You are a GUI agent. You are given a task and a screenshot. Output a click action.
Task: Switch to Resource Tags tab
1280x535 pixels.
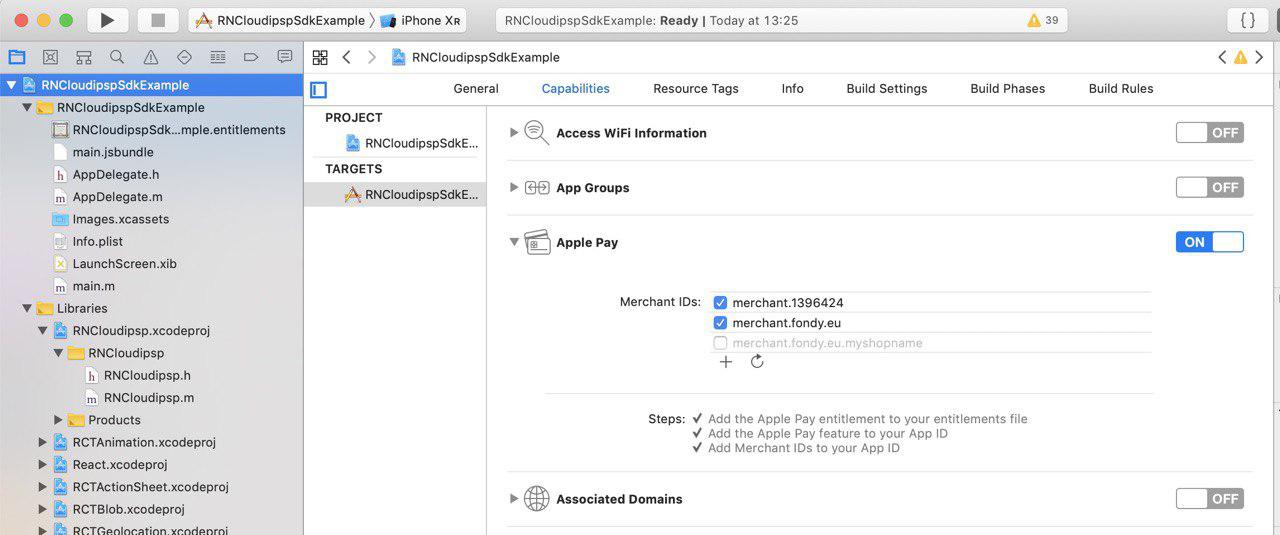(696, 88)
